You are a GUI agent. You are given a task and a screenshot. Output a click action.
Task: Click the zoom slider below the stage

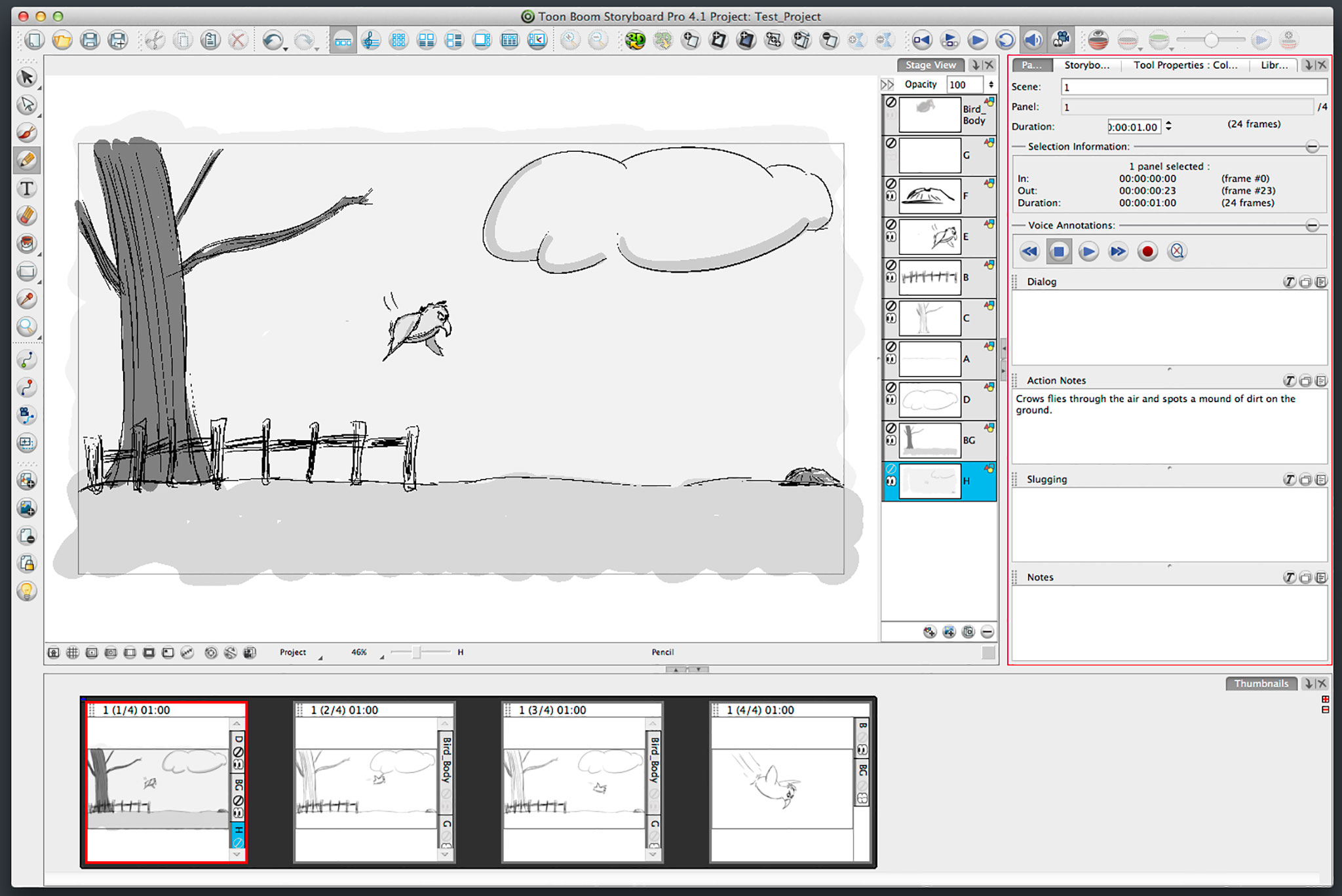[416, 652]
